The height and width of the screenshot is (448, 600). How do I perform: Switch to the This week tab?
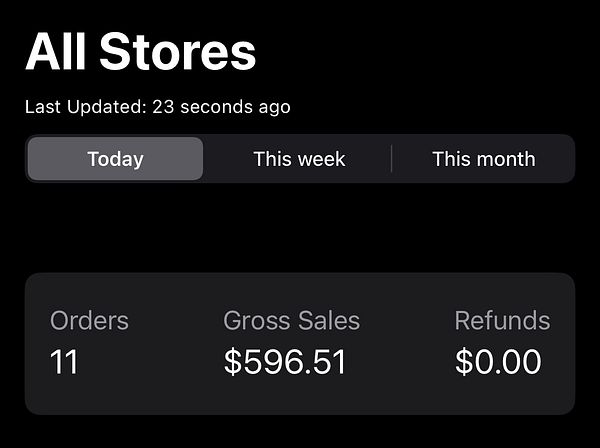click(299, 159)
